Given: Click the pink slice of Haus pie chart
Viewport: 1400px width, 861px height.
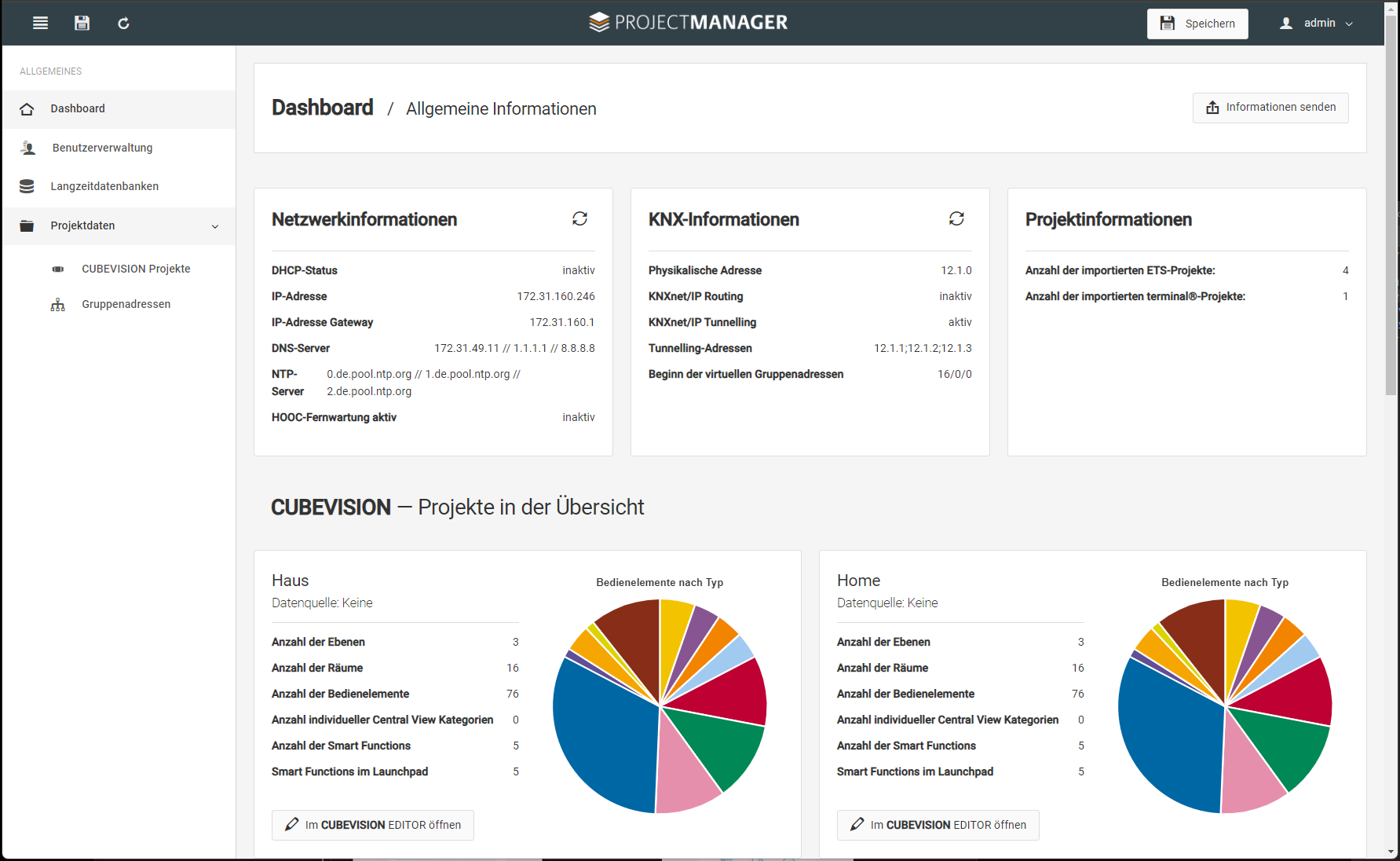Looking at the screenshot, I should click(x=685, y=770).
